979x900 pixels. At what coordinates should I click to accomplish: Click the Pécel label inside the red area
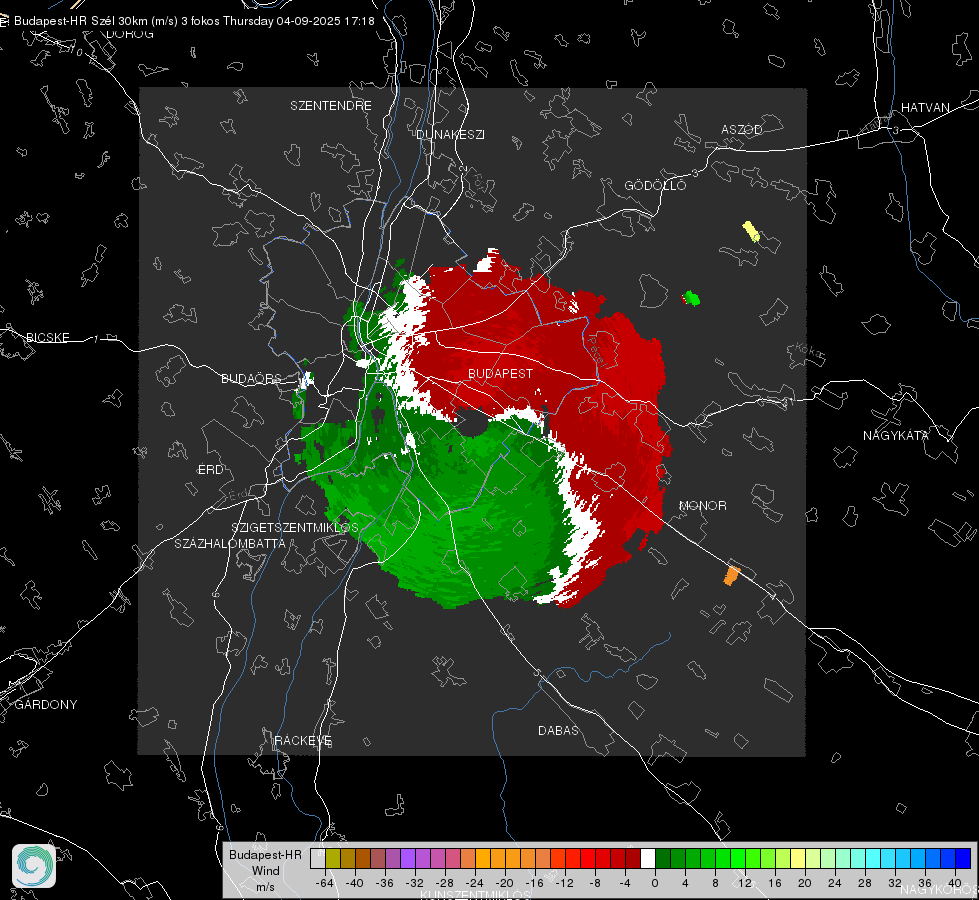pyautogui.click(x=596, y=350)
